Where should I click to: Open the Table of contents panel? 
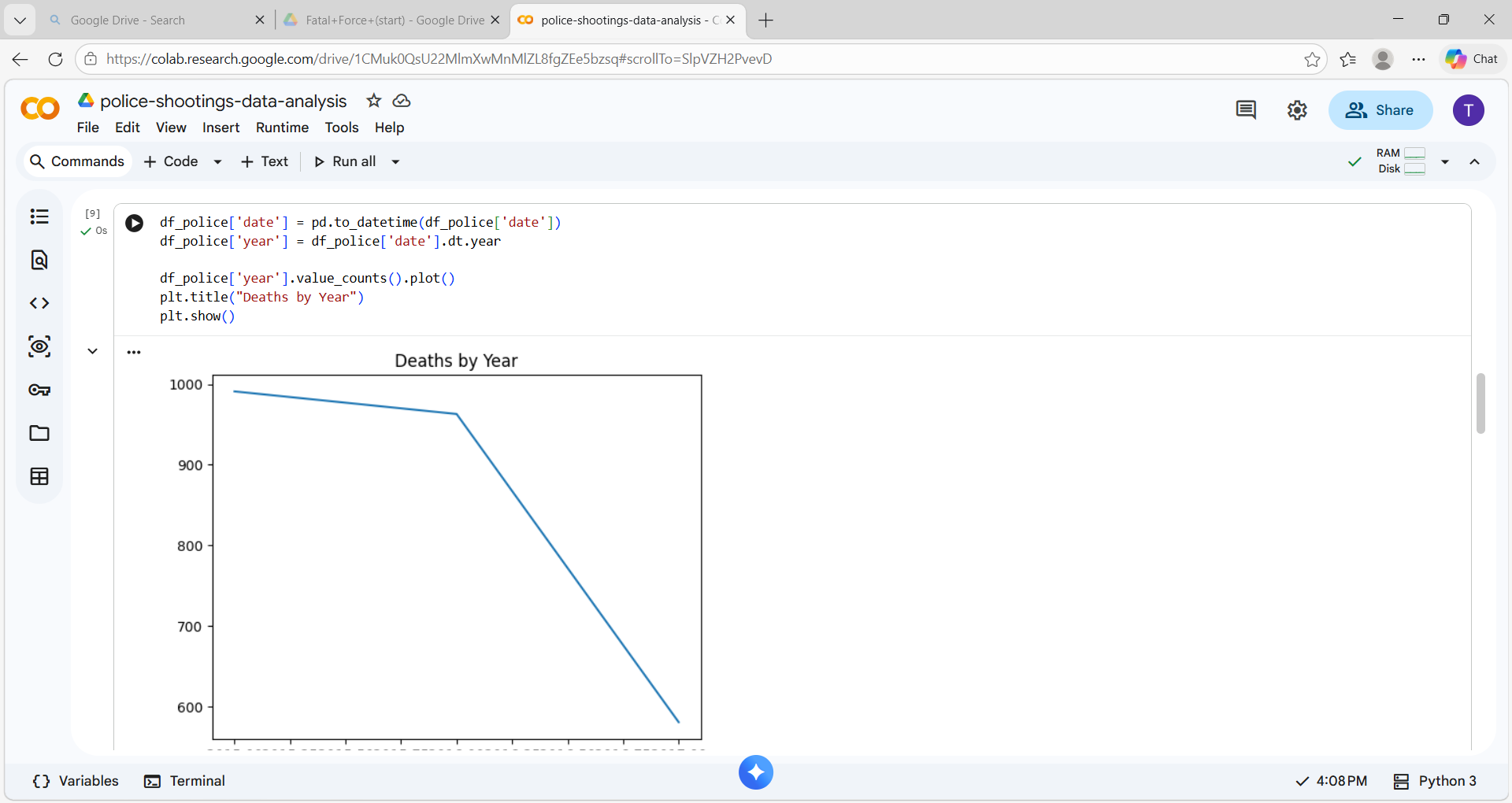point(39,216)
